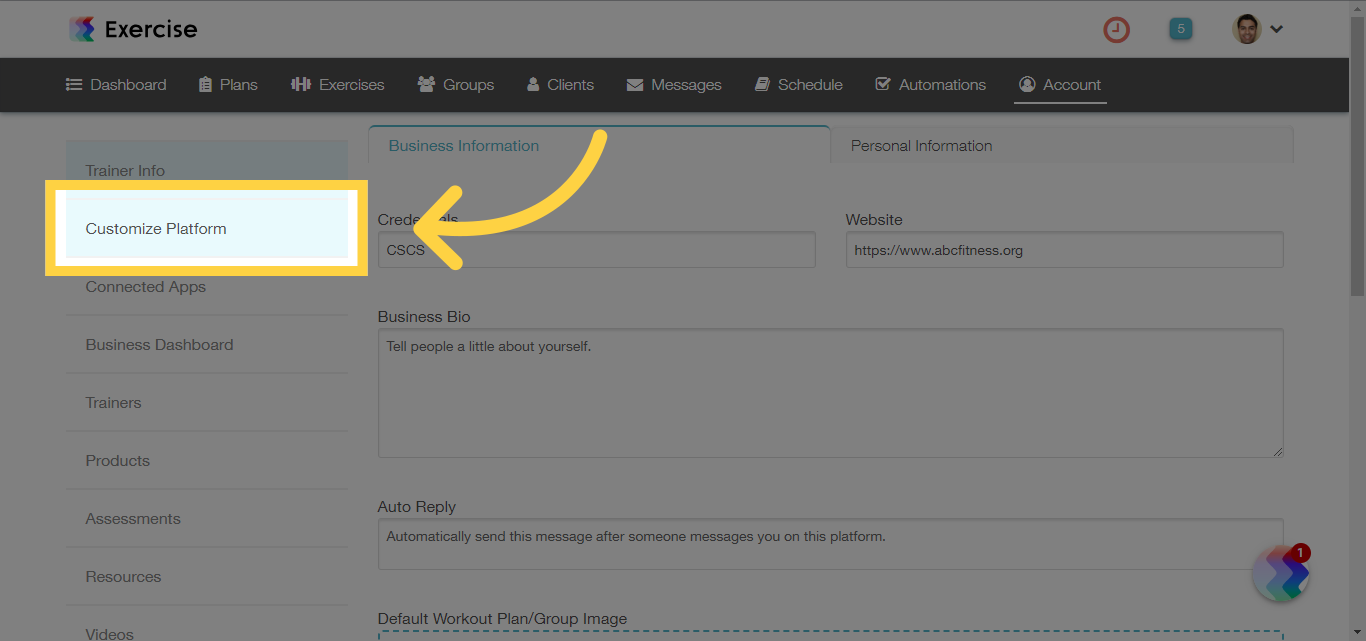View the Connected Apps page

[x=145, y=286]
